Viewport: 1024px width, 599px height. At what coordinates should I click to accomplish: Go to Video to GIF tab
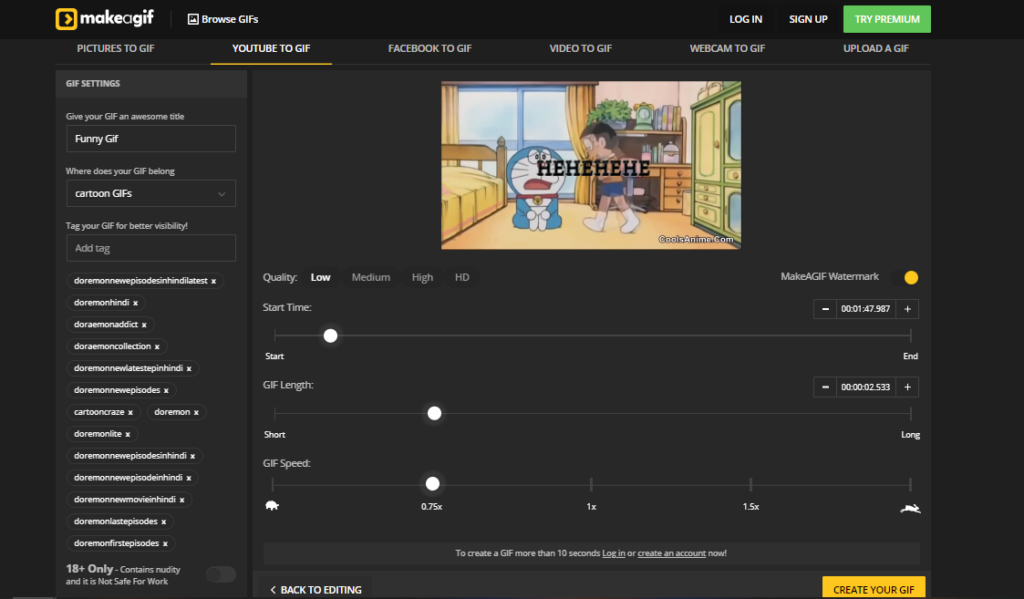tap(581, 48)
